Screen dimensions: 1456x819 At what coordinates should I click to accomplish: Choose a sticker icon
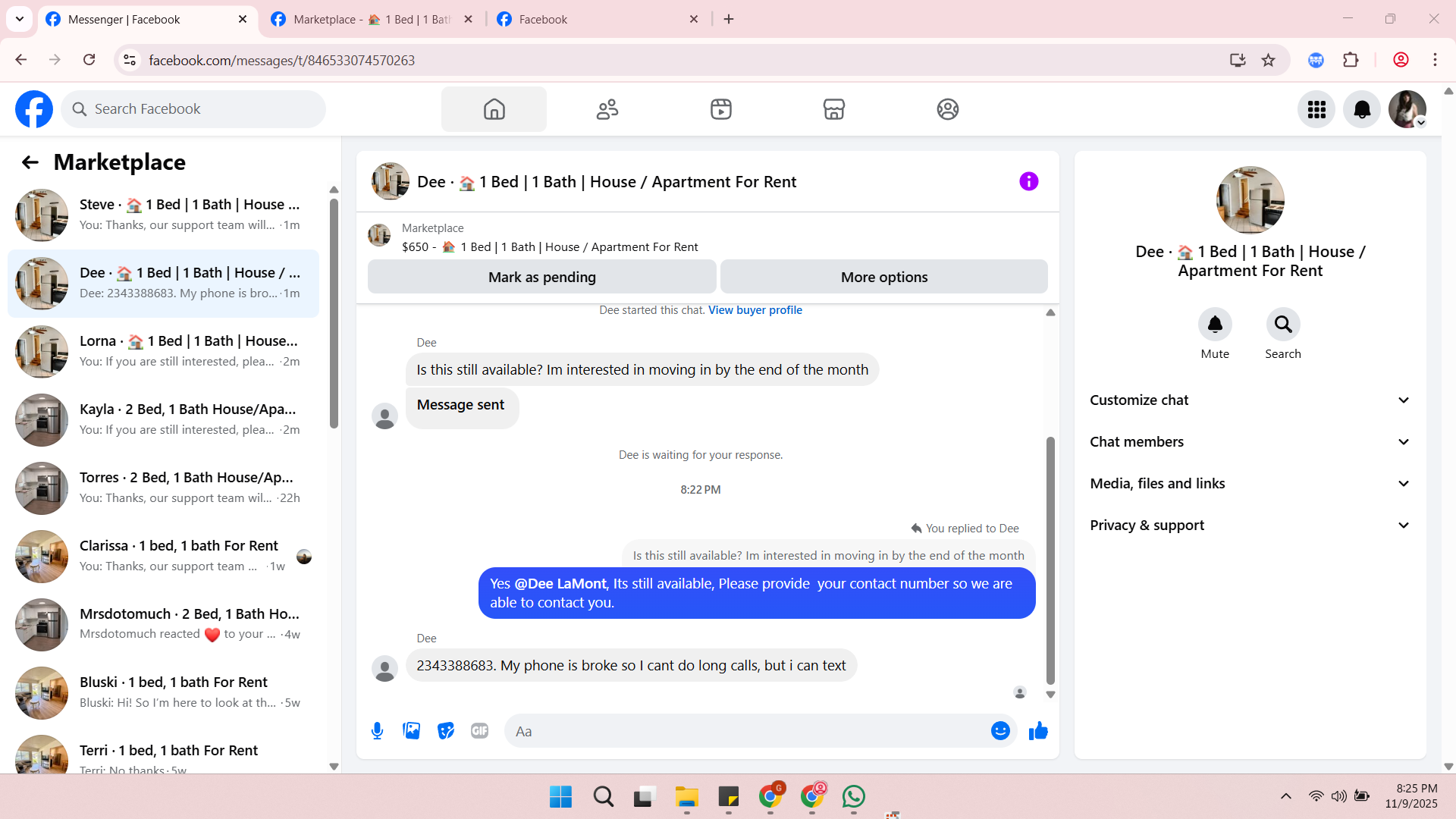[x=446, y=731]
